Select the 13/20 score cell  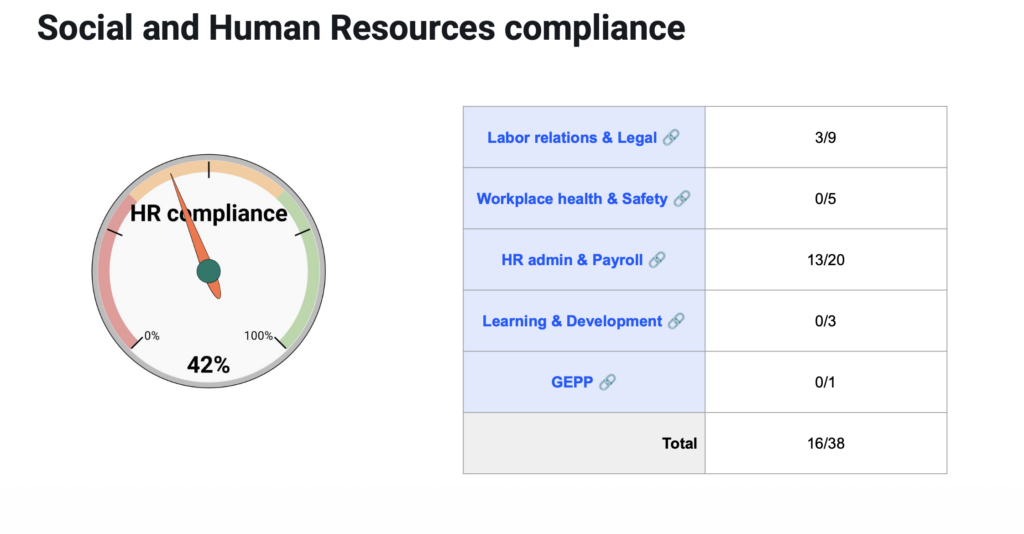(x=825, y=260)
